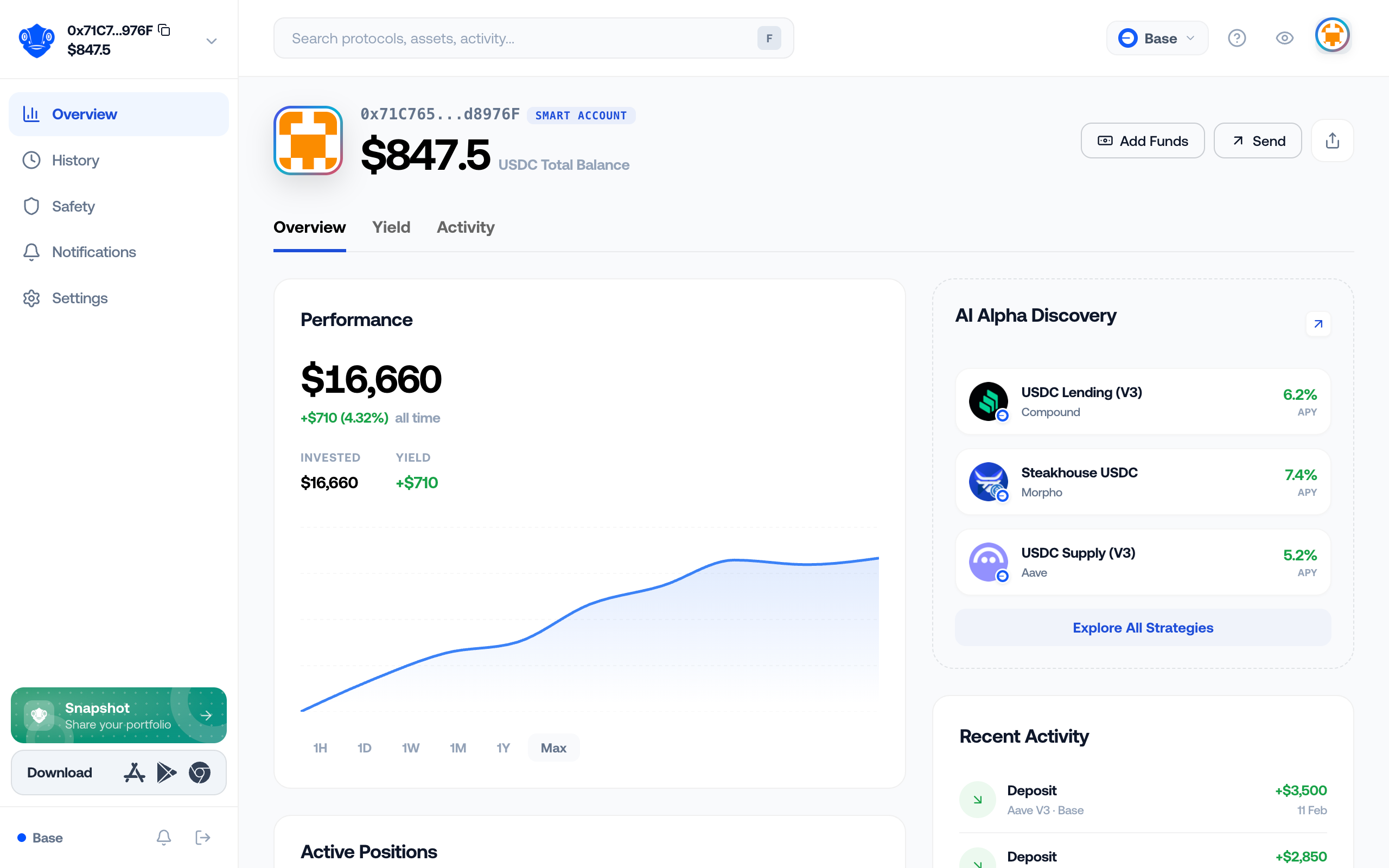
Task: Focus the search protocols input field
Action: click(533, 39)
